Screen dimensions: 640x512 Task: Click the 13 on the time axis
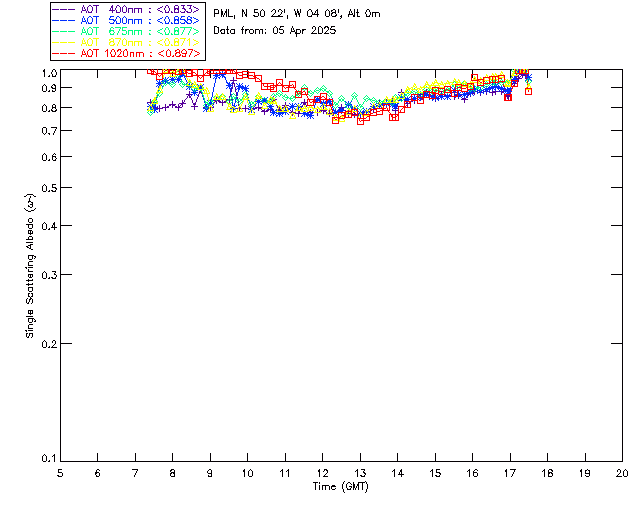[x=360, y=473]
